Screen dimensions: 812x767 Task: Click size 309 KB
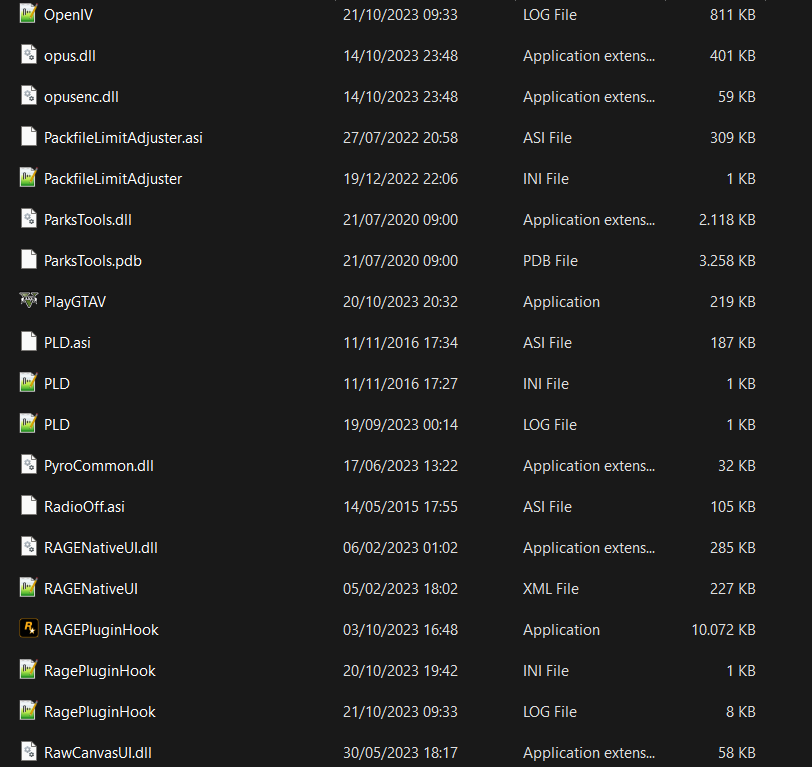tap(732, 138)
